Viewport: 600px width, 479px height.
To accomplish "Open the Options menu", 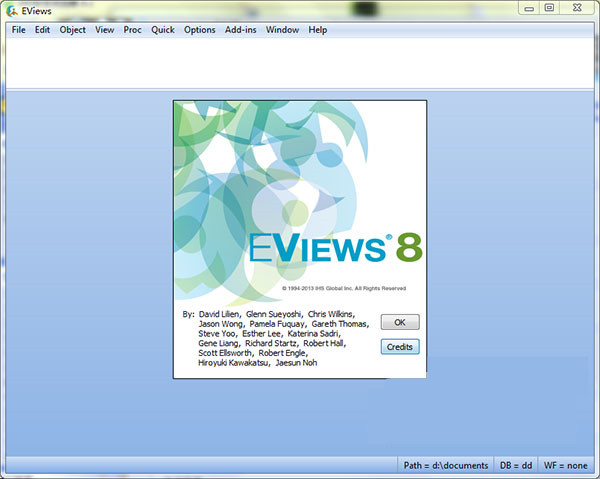I will 199,30.
